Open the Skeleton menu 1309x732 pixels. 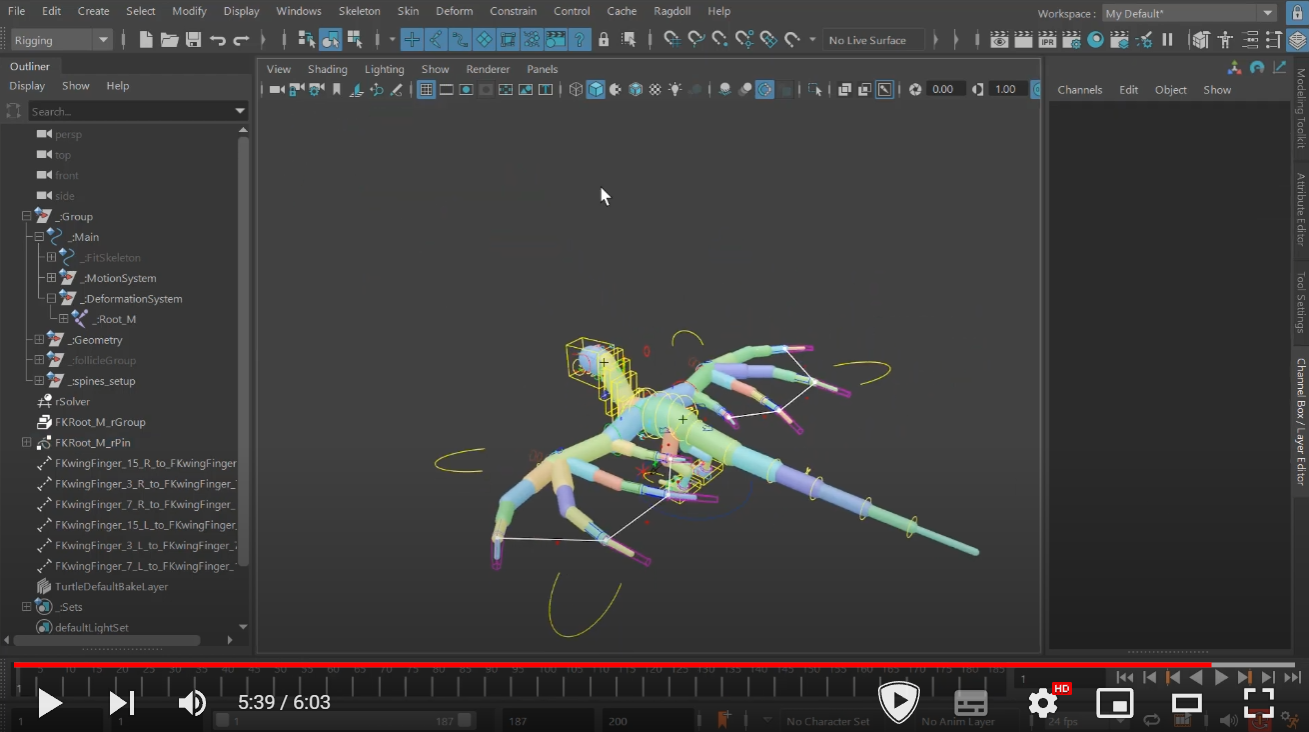click(359, 11)
